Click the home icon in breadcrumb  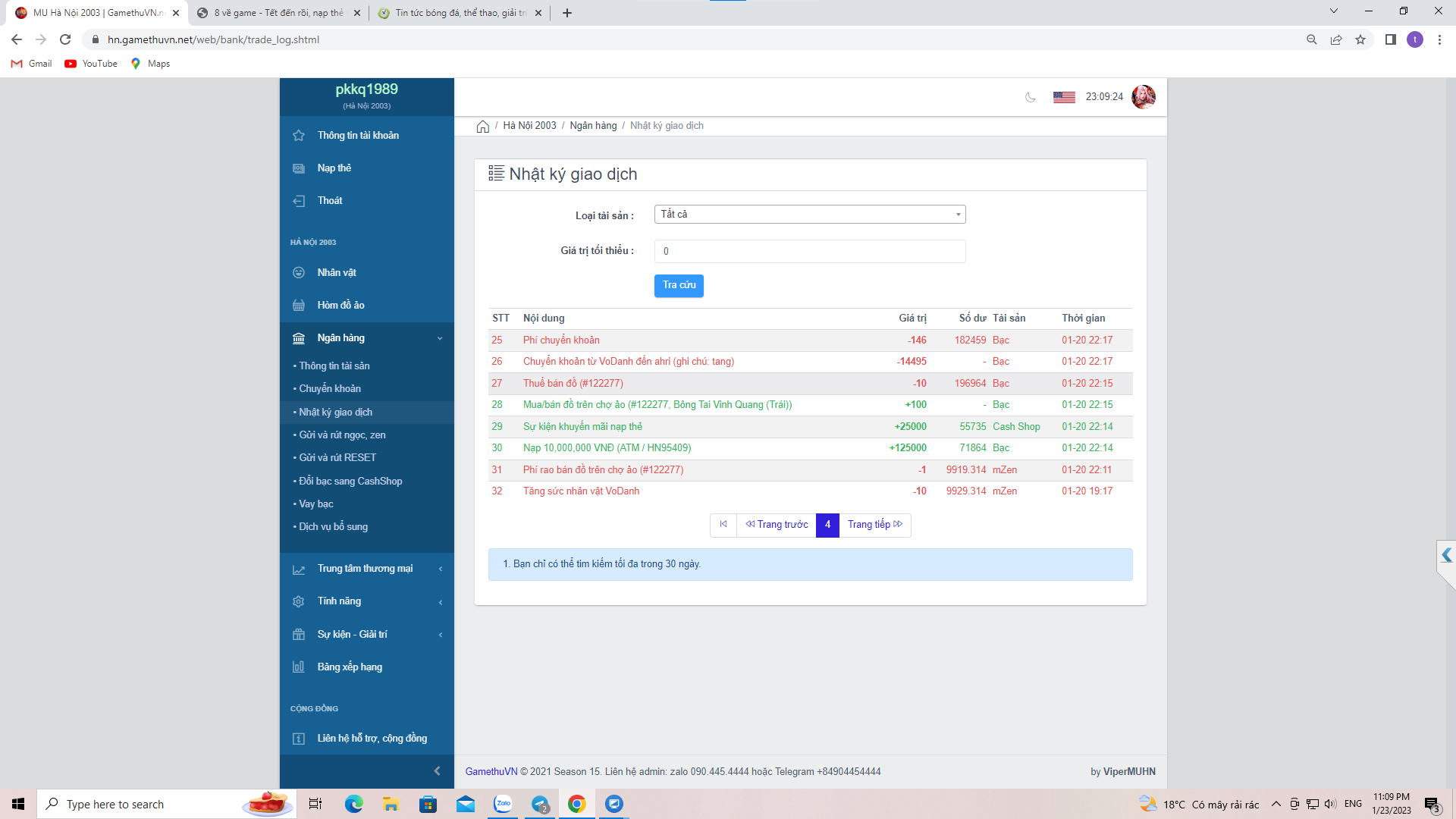(x=482, y=127)
